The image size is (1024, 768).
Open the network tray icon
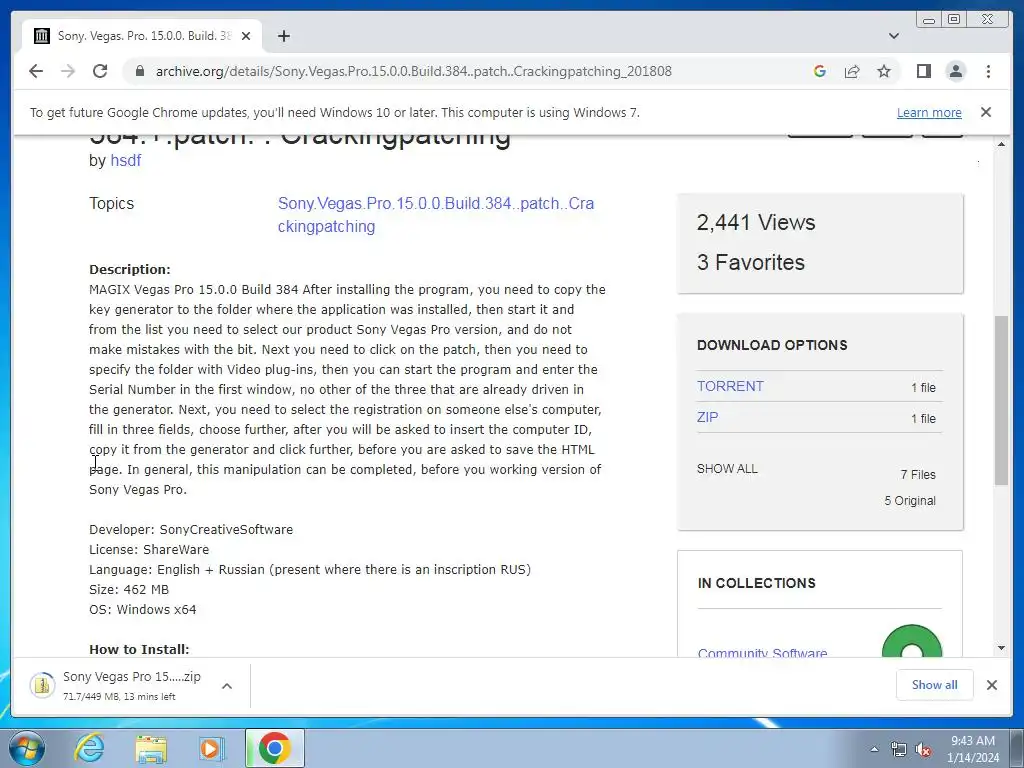coord(899,750)
